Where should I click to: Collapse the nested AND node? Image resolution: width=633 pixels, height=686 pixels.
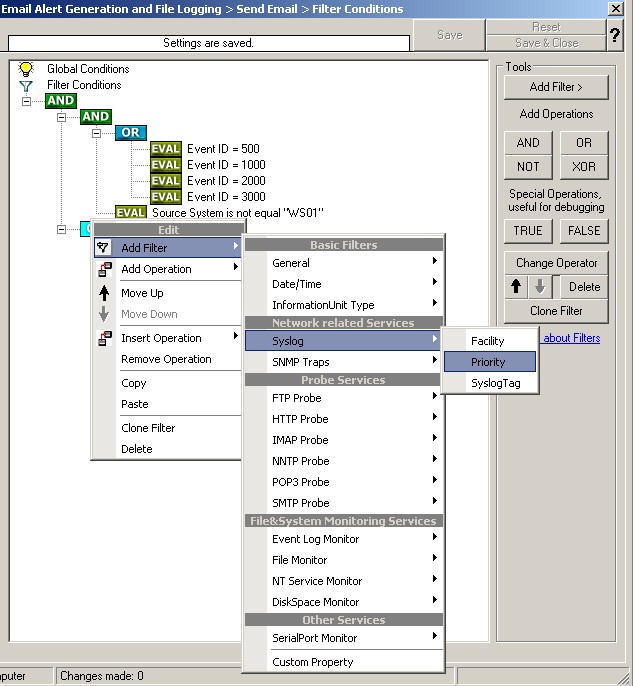pyautogui.click(x=62, y=117)
